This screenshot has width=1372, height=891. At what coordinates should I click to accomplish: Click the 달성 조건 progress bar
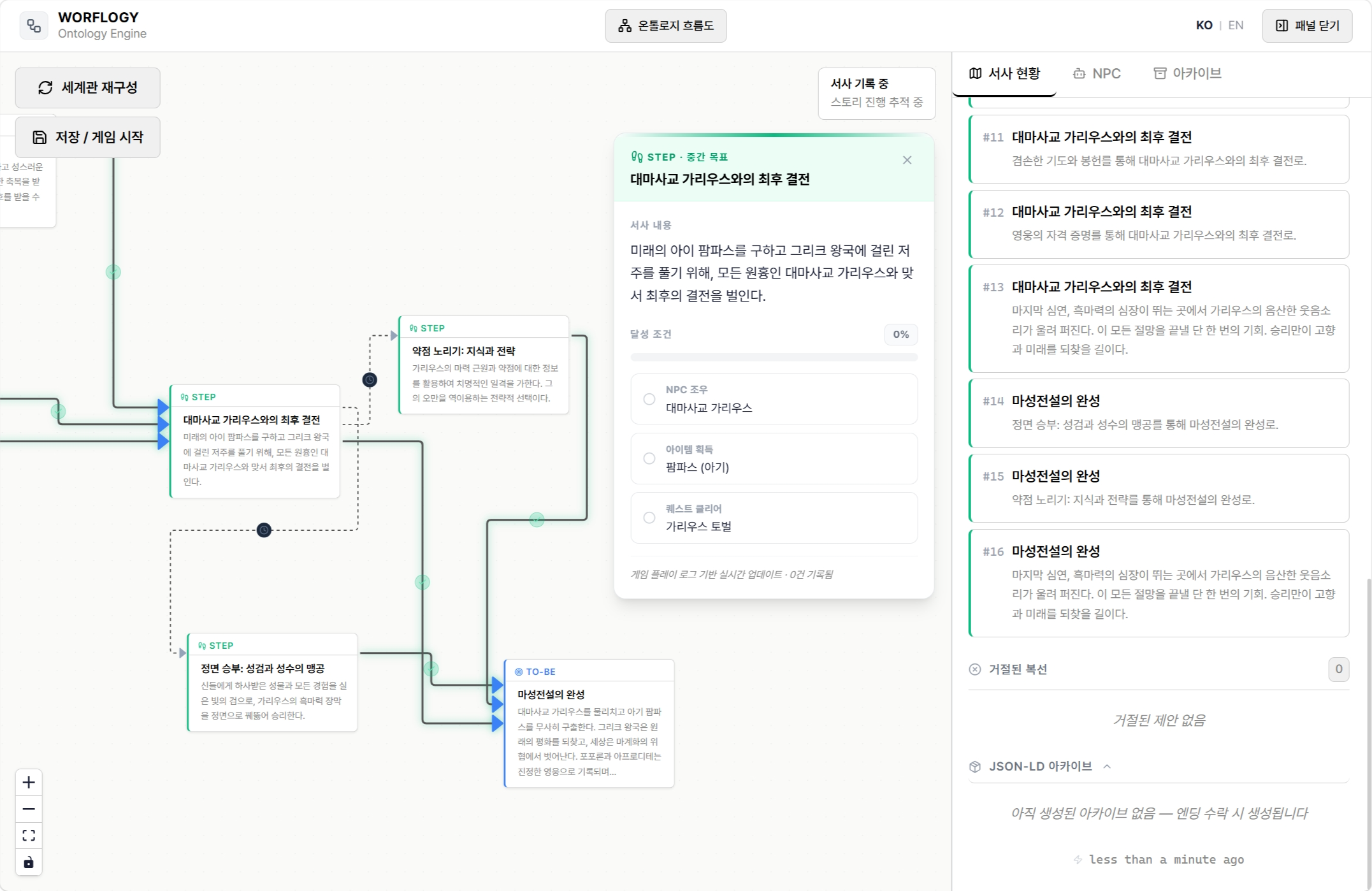[774, 358]
